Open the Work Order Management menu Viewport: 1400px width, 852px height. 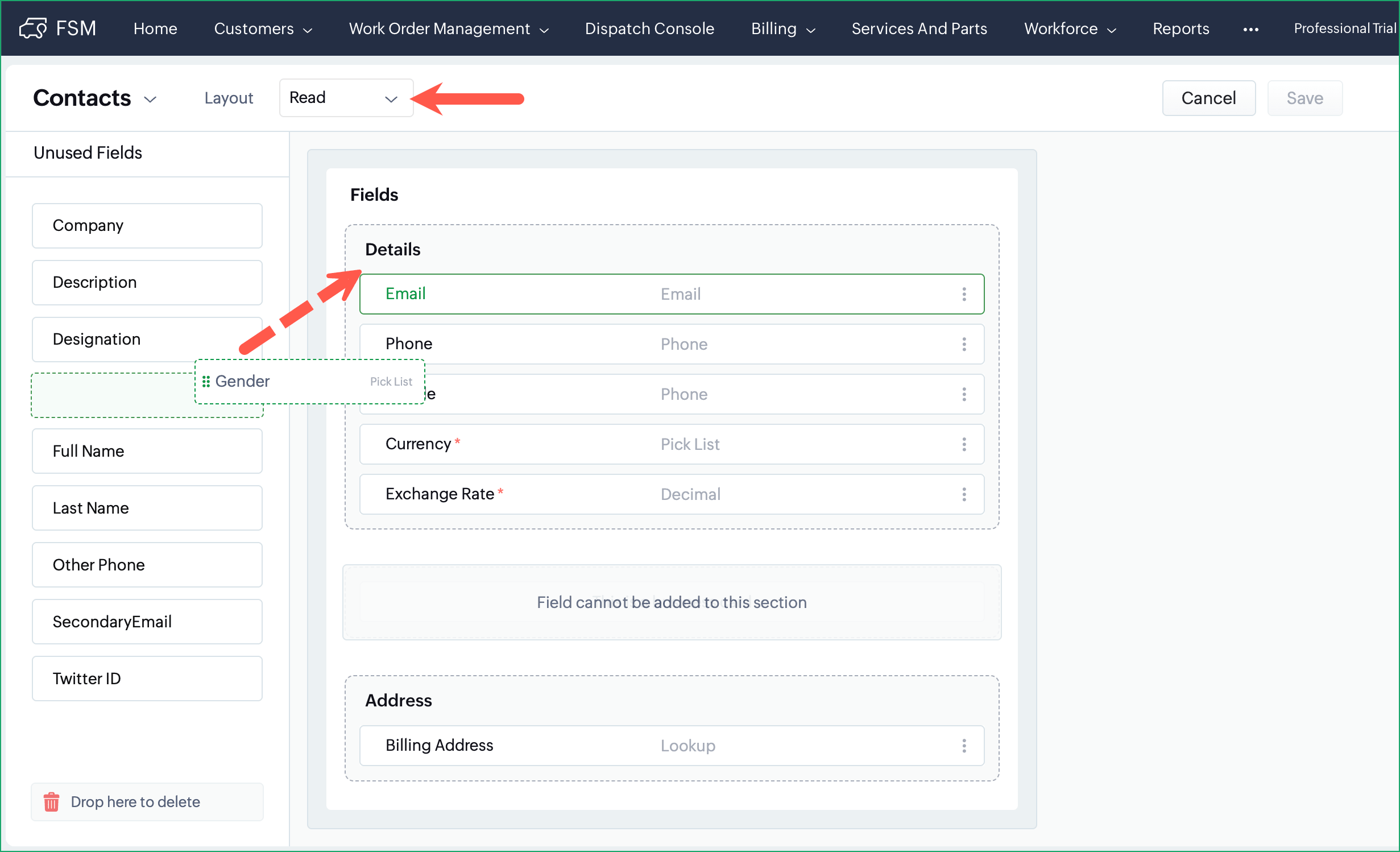(x=448, y=29)
